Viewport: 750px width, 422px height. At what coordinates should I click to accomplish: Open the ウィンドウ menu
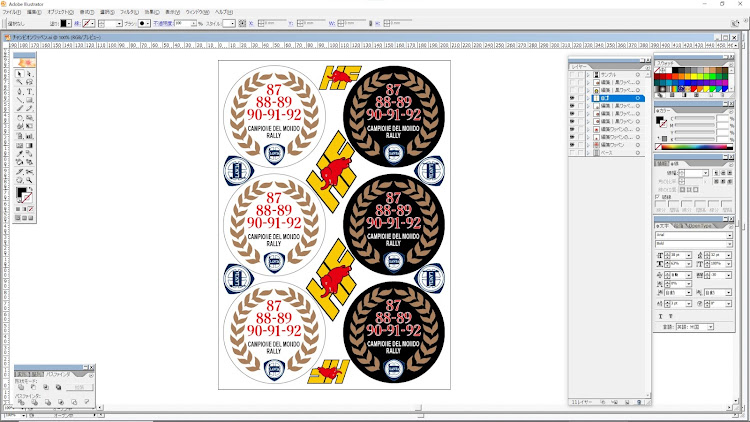(x=197, y=12)
